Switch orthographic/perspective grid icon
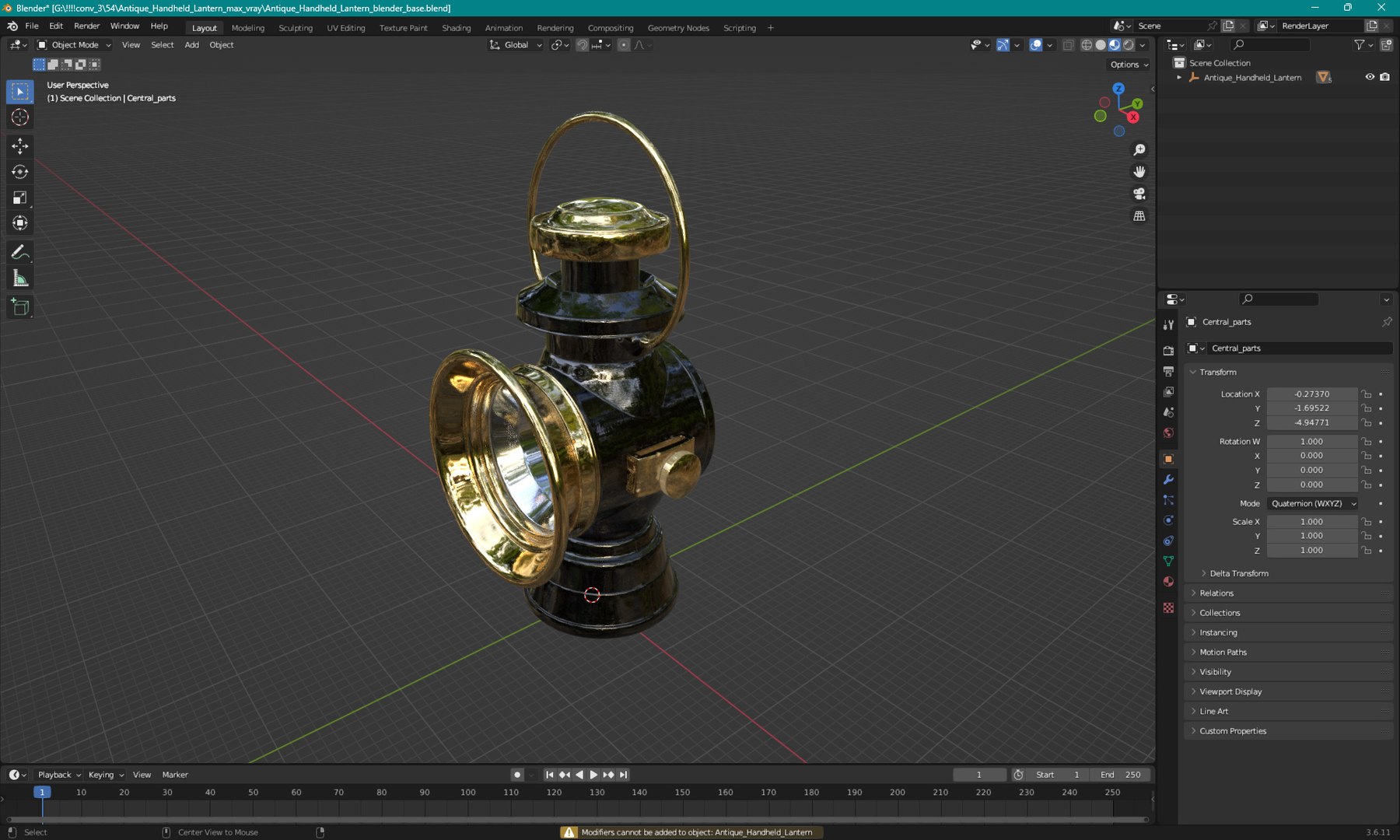The height and width of the screenshot is (840, 1400). coord(1139,215)
